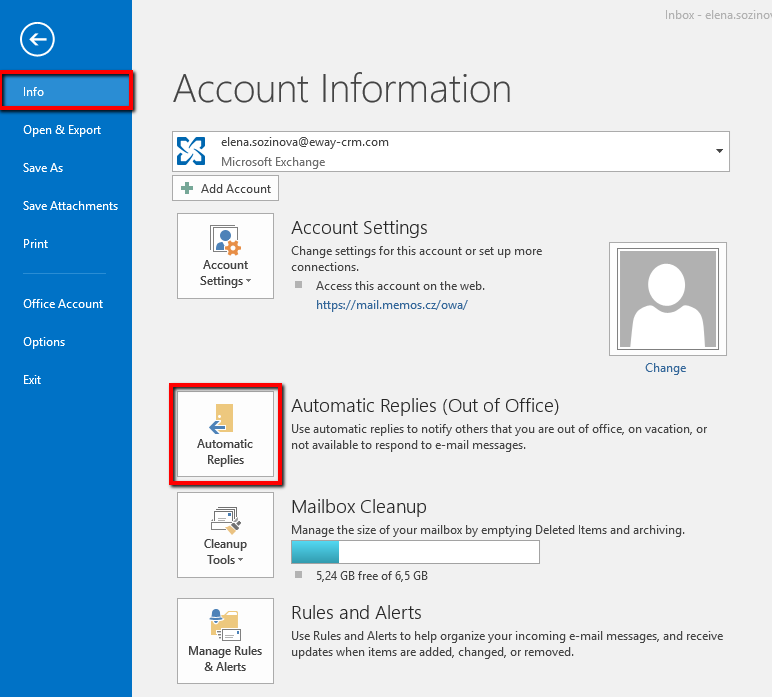Click the Microsoft Exchange account icon

tap(191, 151)
